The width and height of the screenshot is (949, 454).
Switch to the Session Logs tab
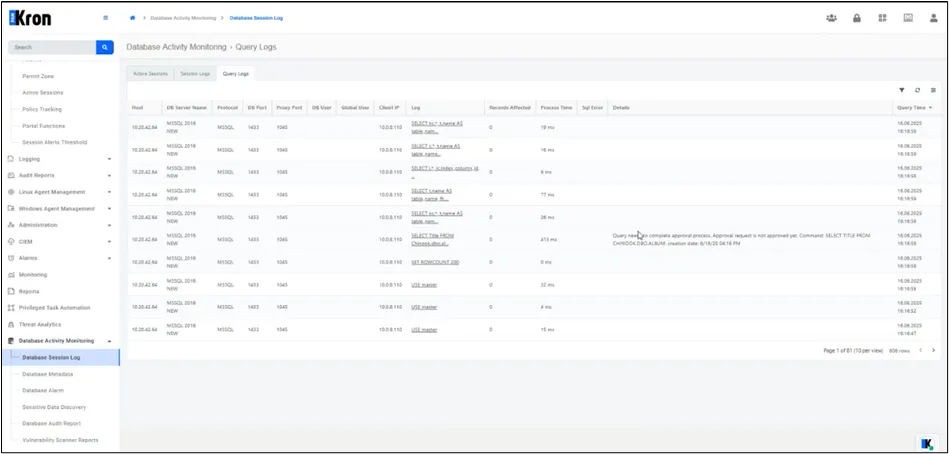pos(195,74)
